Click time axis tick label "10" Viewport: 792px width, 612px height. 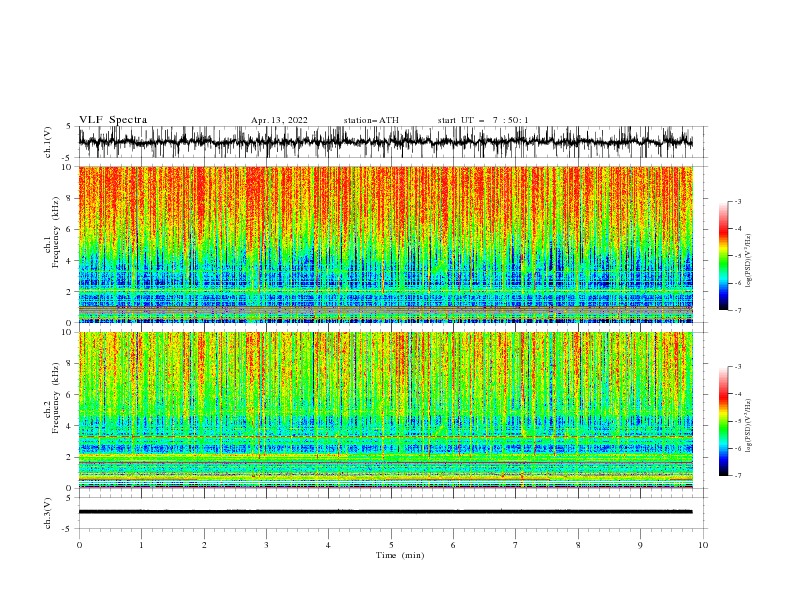coord(703,545)
